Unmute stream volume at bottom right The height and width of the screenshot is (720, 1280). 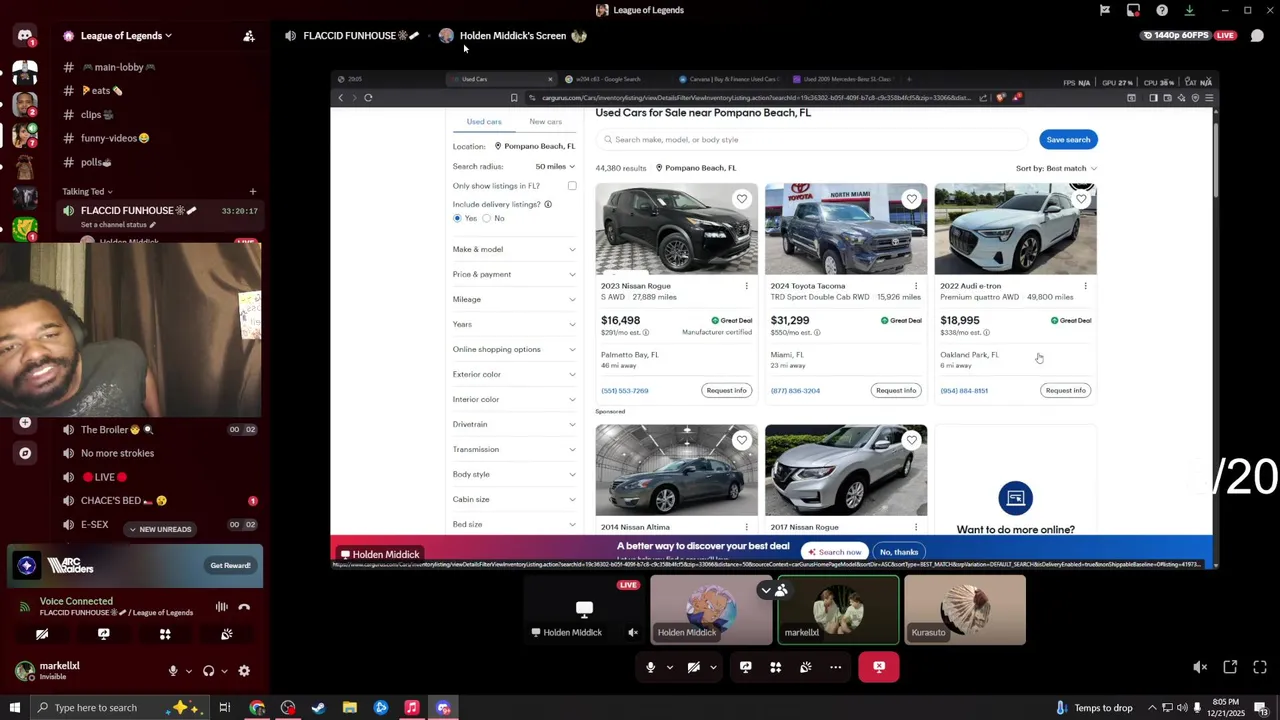click(x=1200, y=667)
